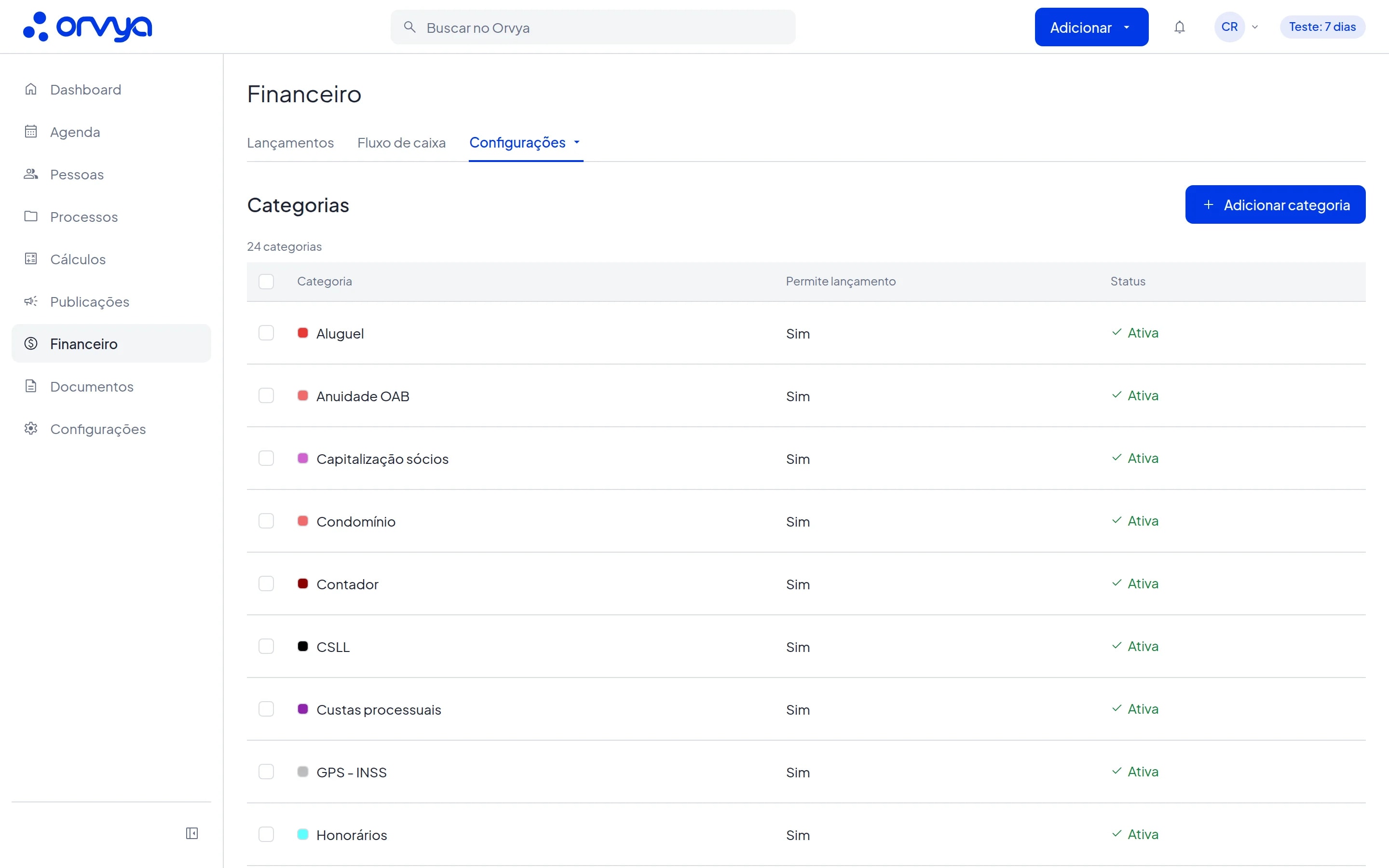Click the Publicações megaphone icon
This screenshot has height=868, width=1389.
[31, 301]
